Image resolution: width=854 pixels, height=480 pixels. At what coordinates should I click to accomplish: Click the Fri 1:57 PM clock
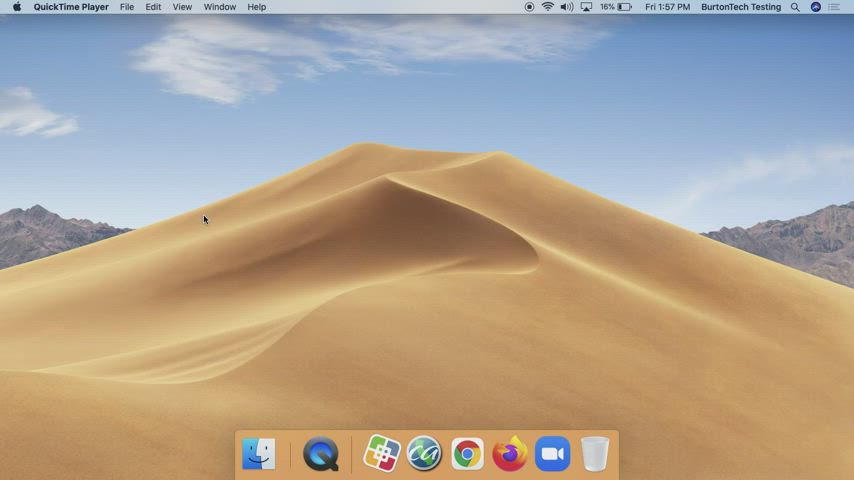point(667,7)
